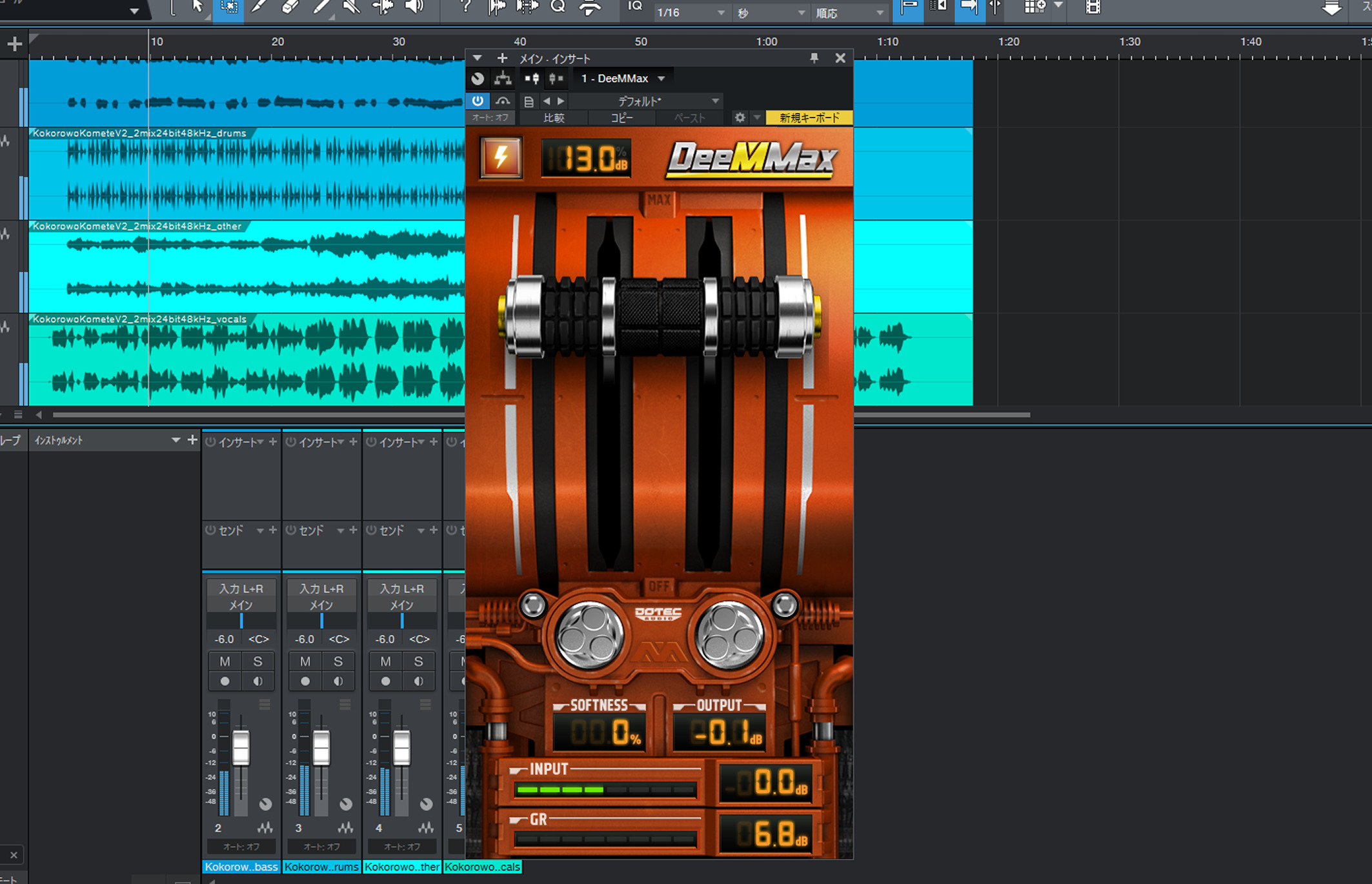
Task: Open the 秒 timebase dropdown
Action: point(771,13)
